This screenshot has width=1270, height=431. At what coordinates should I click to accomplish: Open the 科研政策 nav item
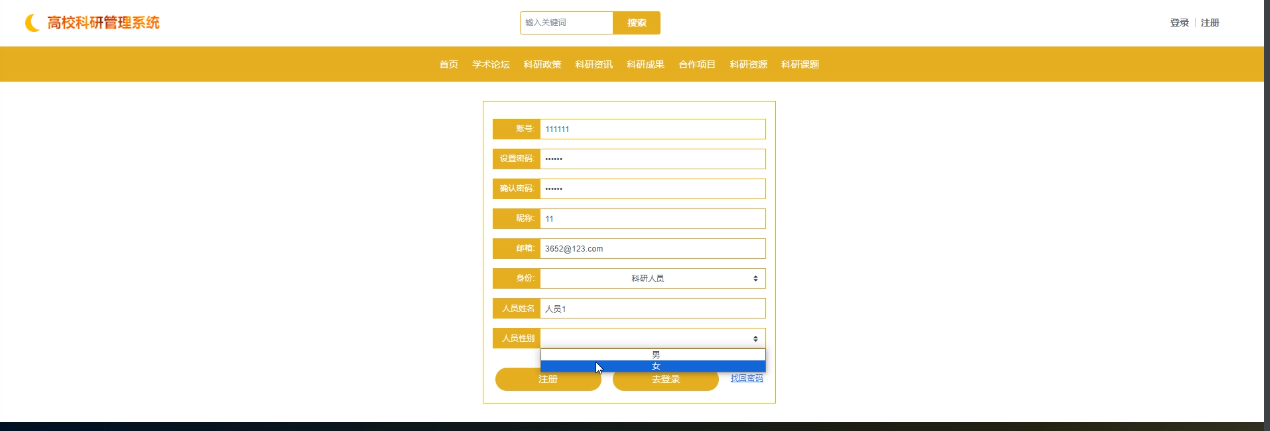[542, 64]
